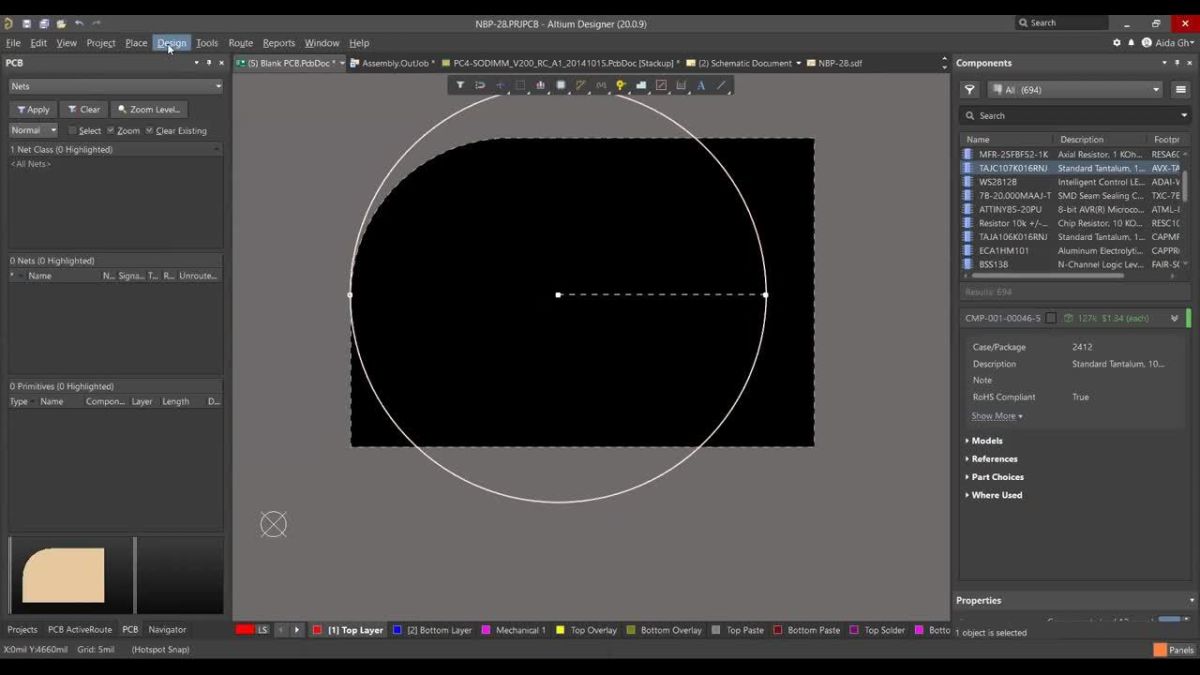This screenshot has width=1200, height=675.
Task: Click the Components panel filter funnel icon
Action: [969, 90]
